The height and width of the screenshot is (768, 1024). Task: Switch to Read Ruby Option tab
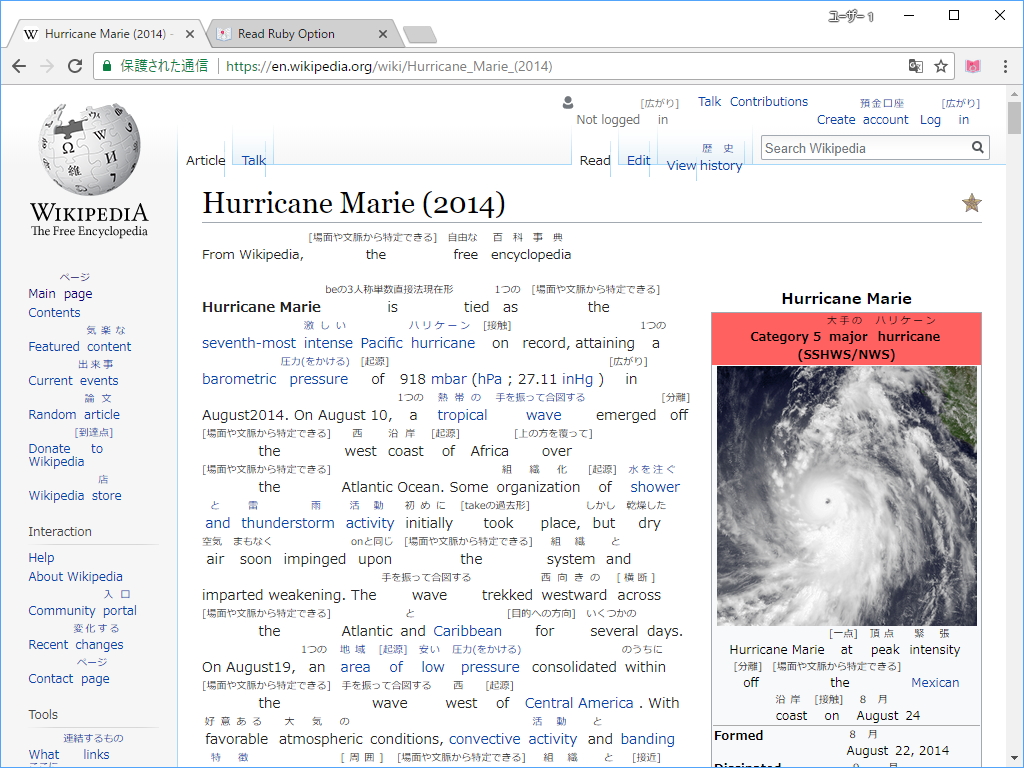coord(302,34)
